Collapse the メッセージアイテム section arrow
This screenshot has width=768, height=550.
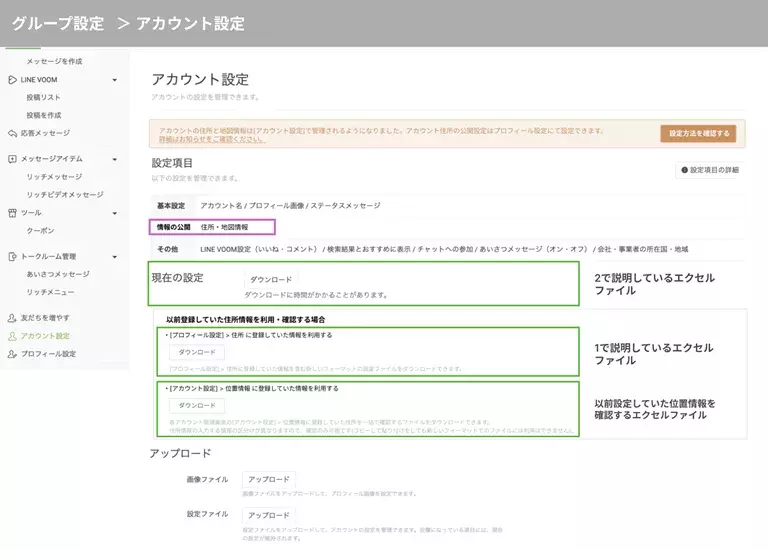tap(115, 159)
